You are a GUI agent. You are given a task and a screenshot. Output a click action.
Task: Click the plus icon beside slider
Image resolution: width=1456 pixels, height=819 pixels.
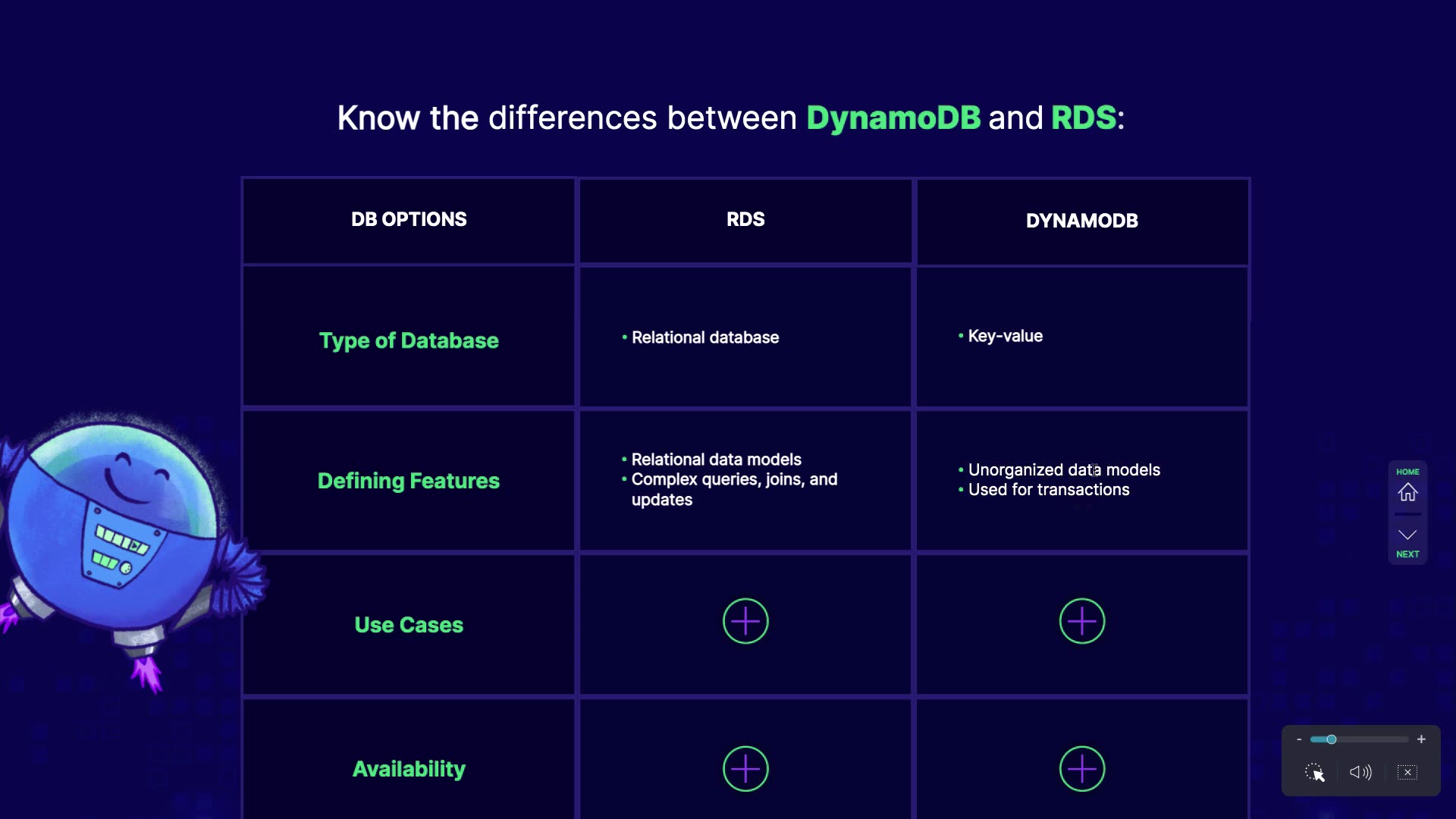(x=1421, y=739)
